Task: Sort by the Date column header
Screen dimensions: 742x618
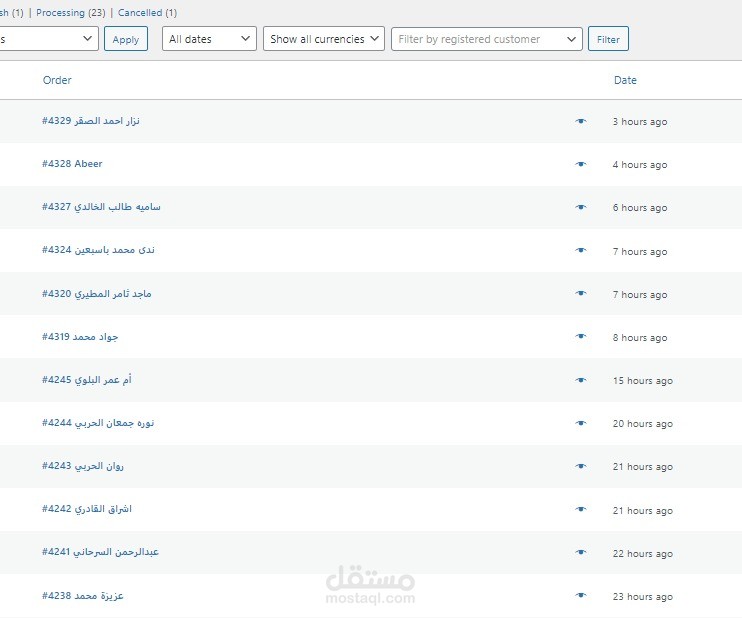Action: (625, 80)
